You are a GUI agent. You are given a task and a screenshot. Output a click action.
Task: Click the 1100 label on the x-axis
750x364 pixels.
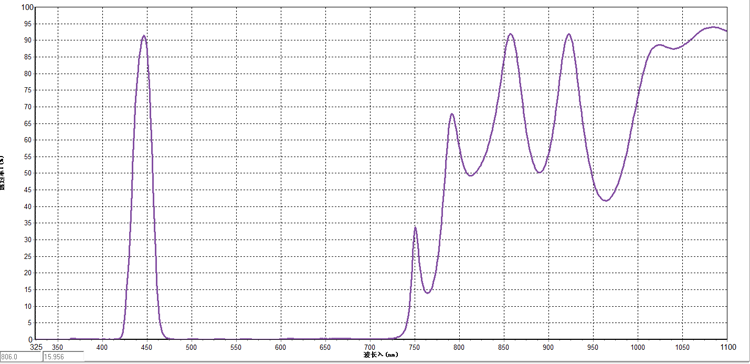point(727,347)
